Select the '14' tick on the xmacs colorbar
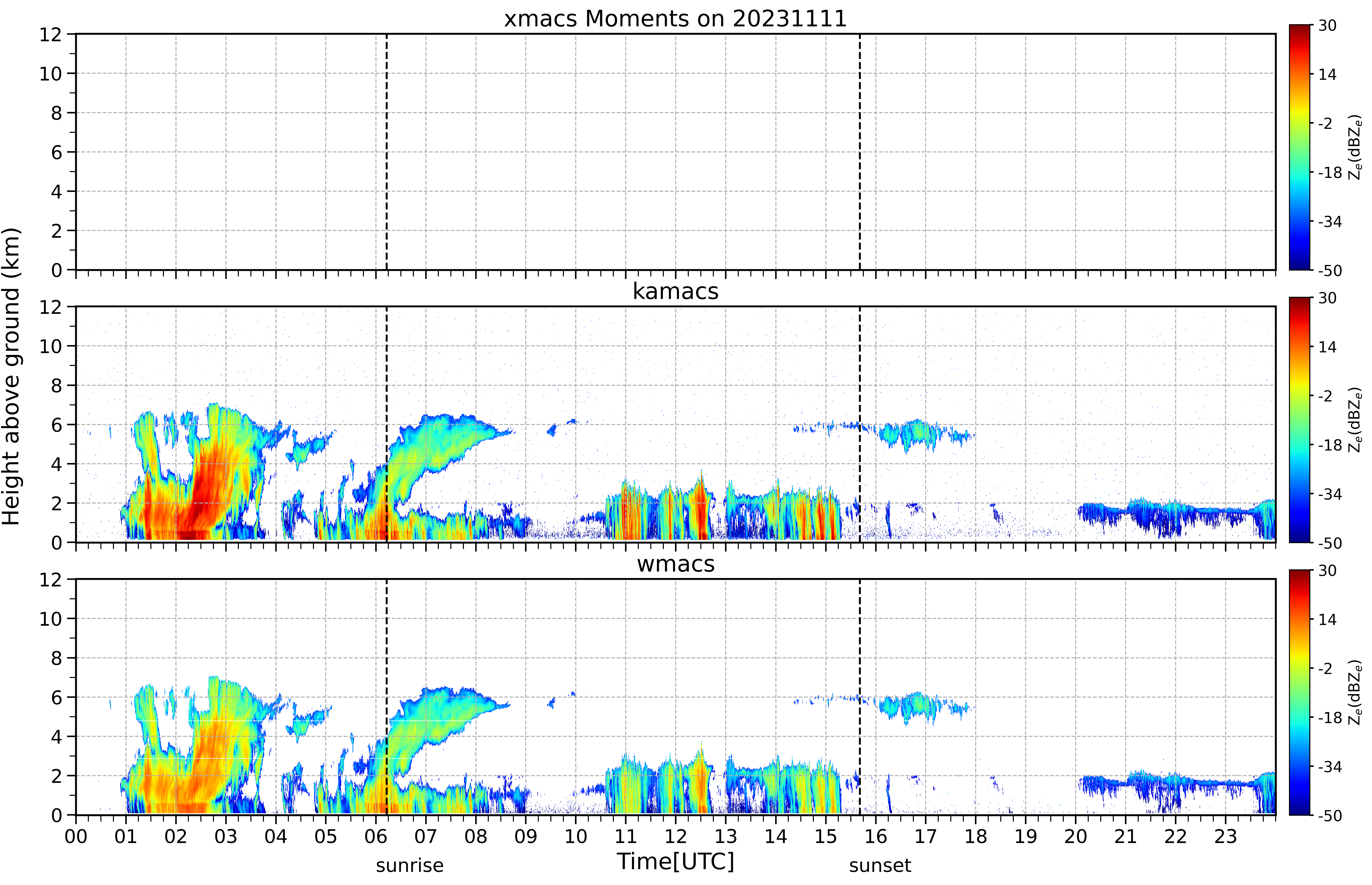The width and height of the screenshot is (1372, 885). (1327, 74)
